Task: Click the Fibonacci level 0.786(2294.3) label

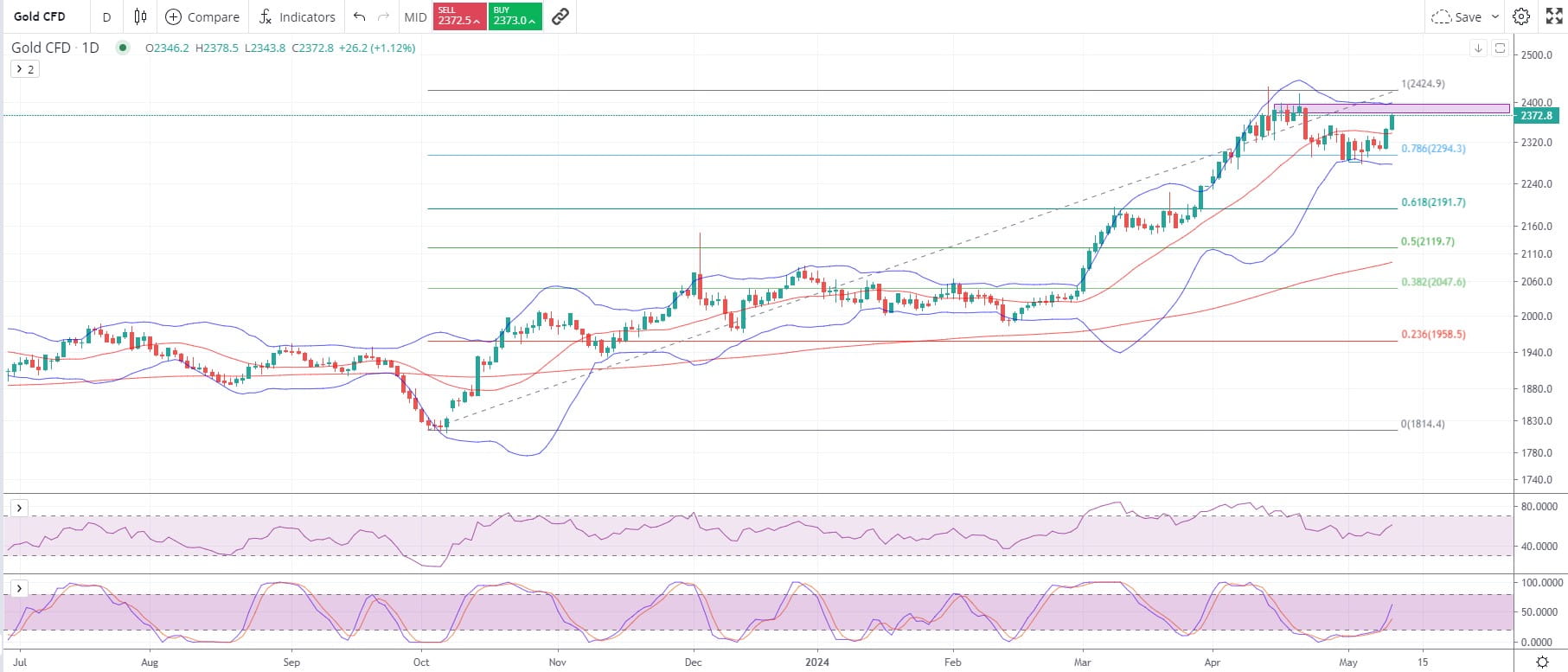Action: click(x=1433, y=149)
